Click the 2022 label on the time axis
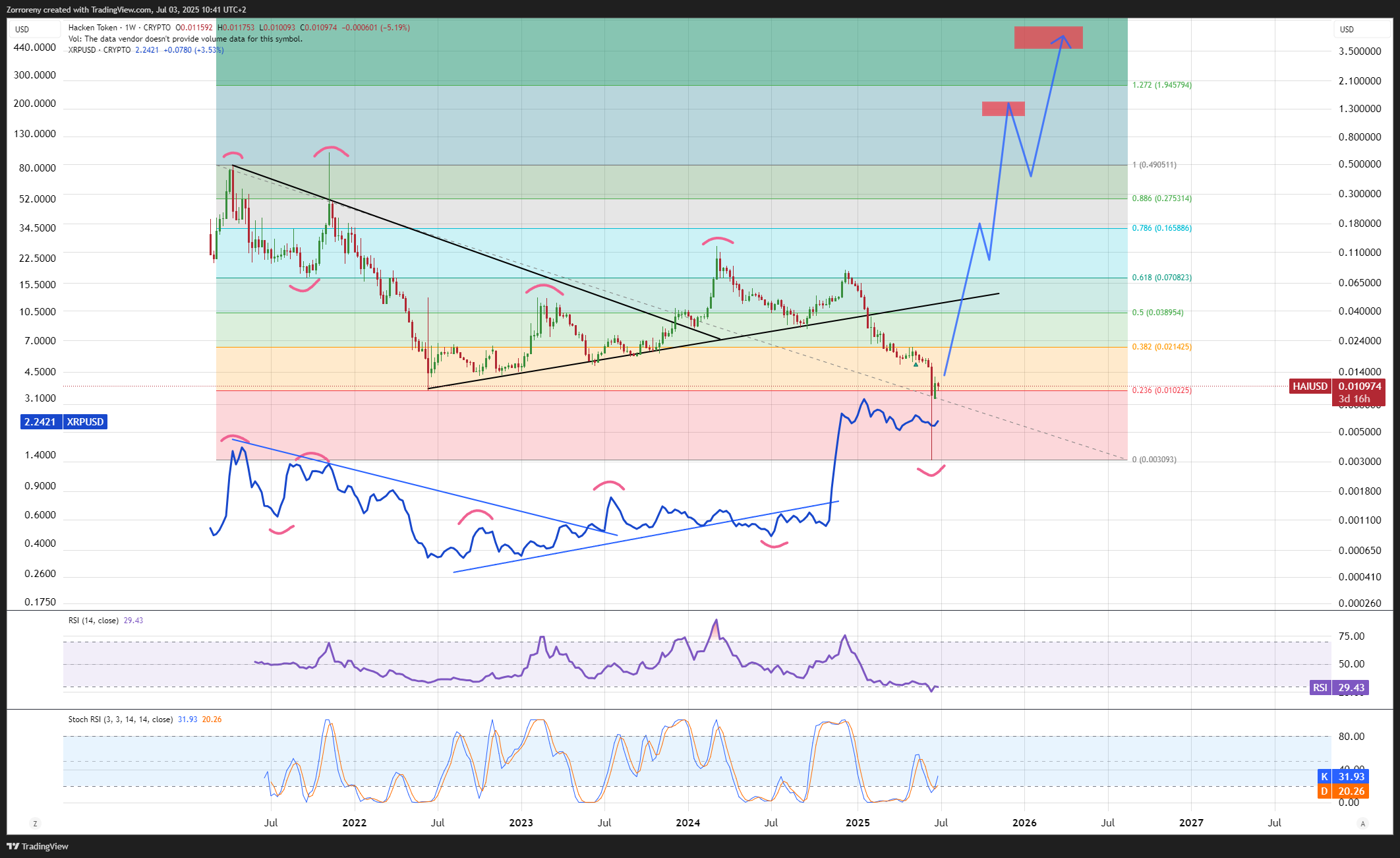 [x=355, y=823]
